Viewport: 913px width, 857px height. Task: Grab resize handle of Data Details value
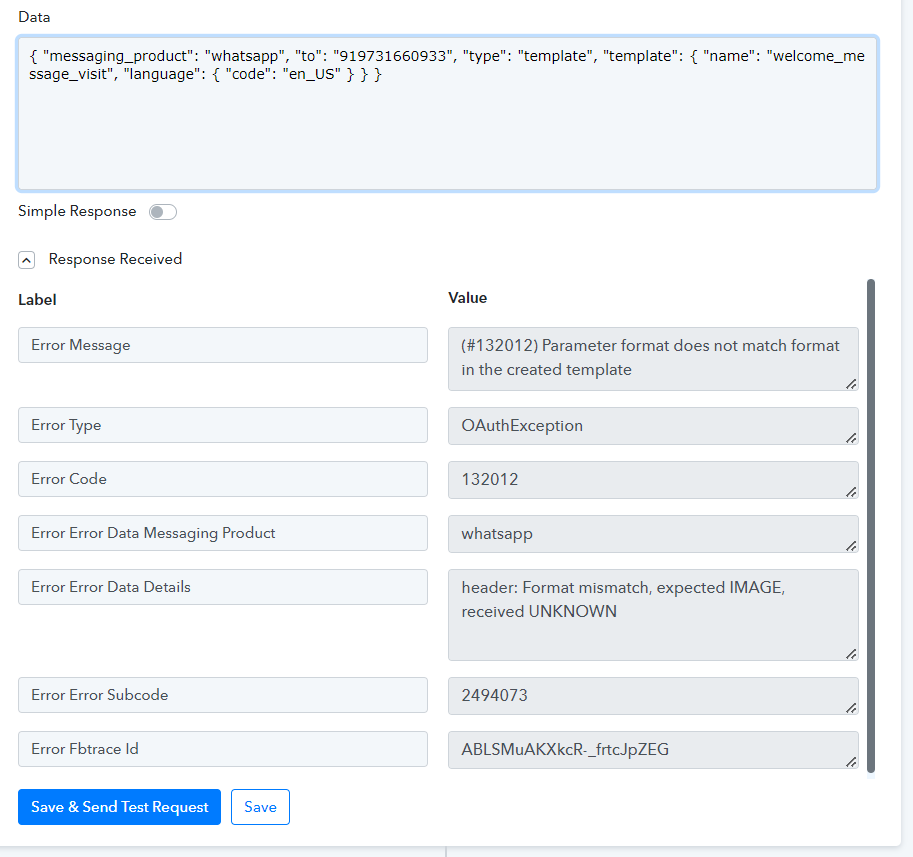pos(851,654)
